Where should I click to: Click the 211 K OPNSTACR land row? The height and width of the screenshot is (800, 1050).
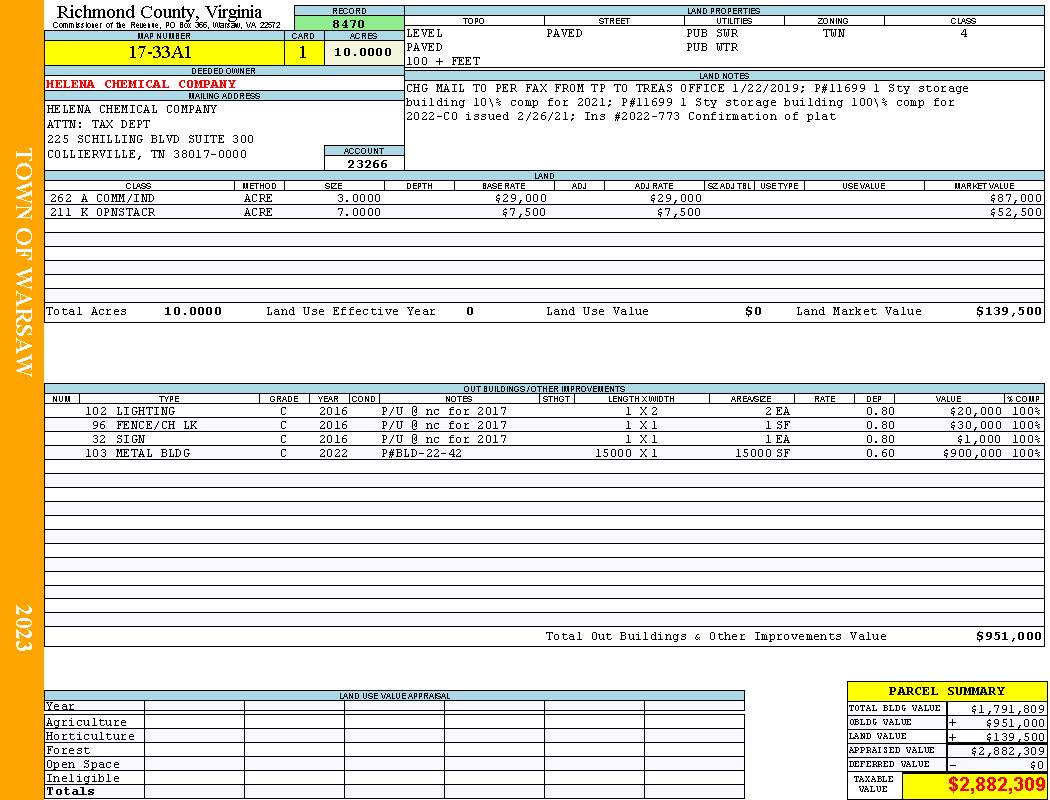(544, 212)
